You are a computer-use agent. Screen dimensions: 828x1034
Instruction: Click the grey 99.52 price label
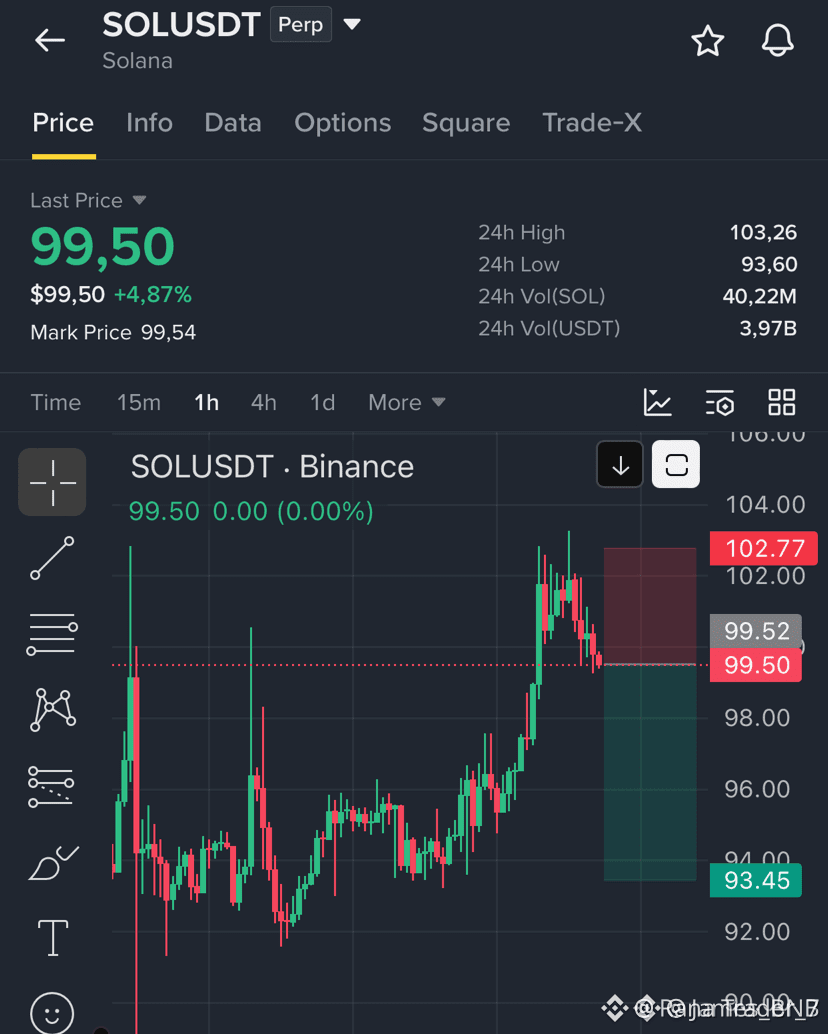pyautogui.click(x=755, y=631)
